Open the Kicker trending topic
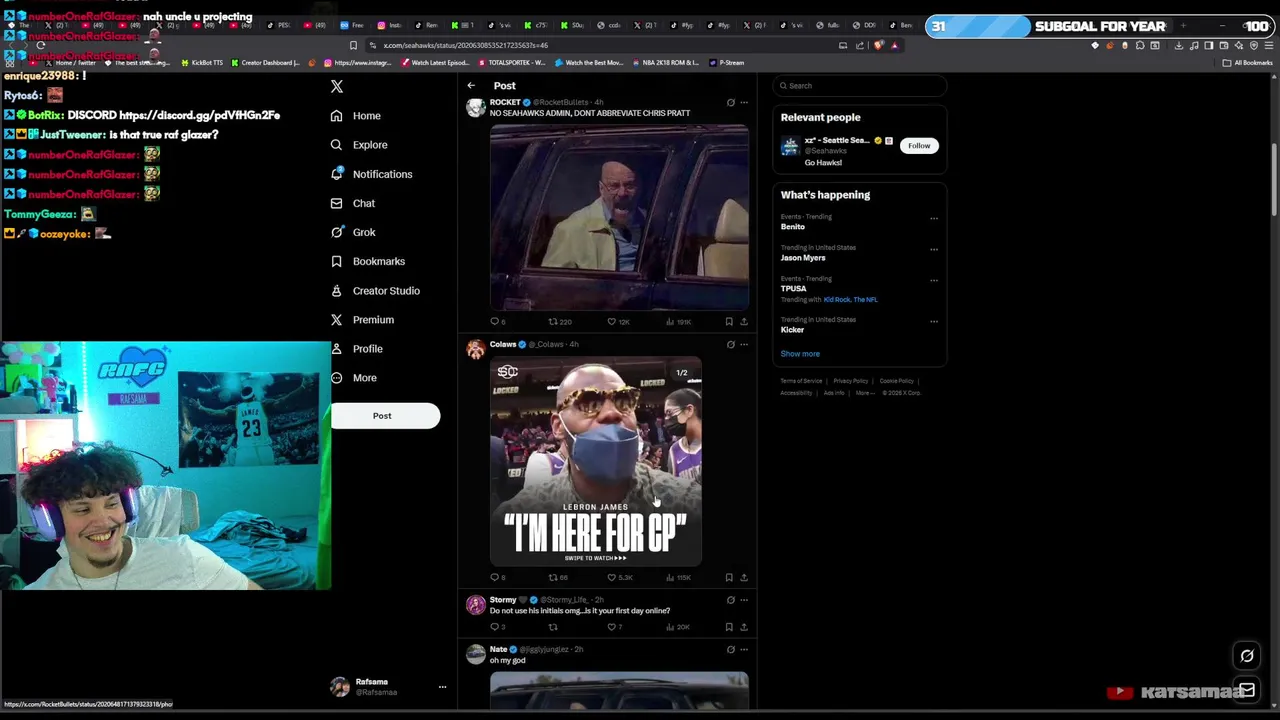Viewport: 1280px width, 720px height. [792, 330]
